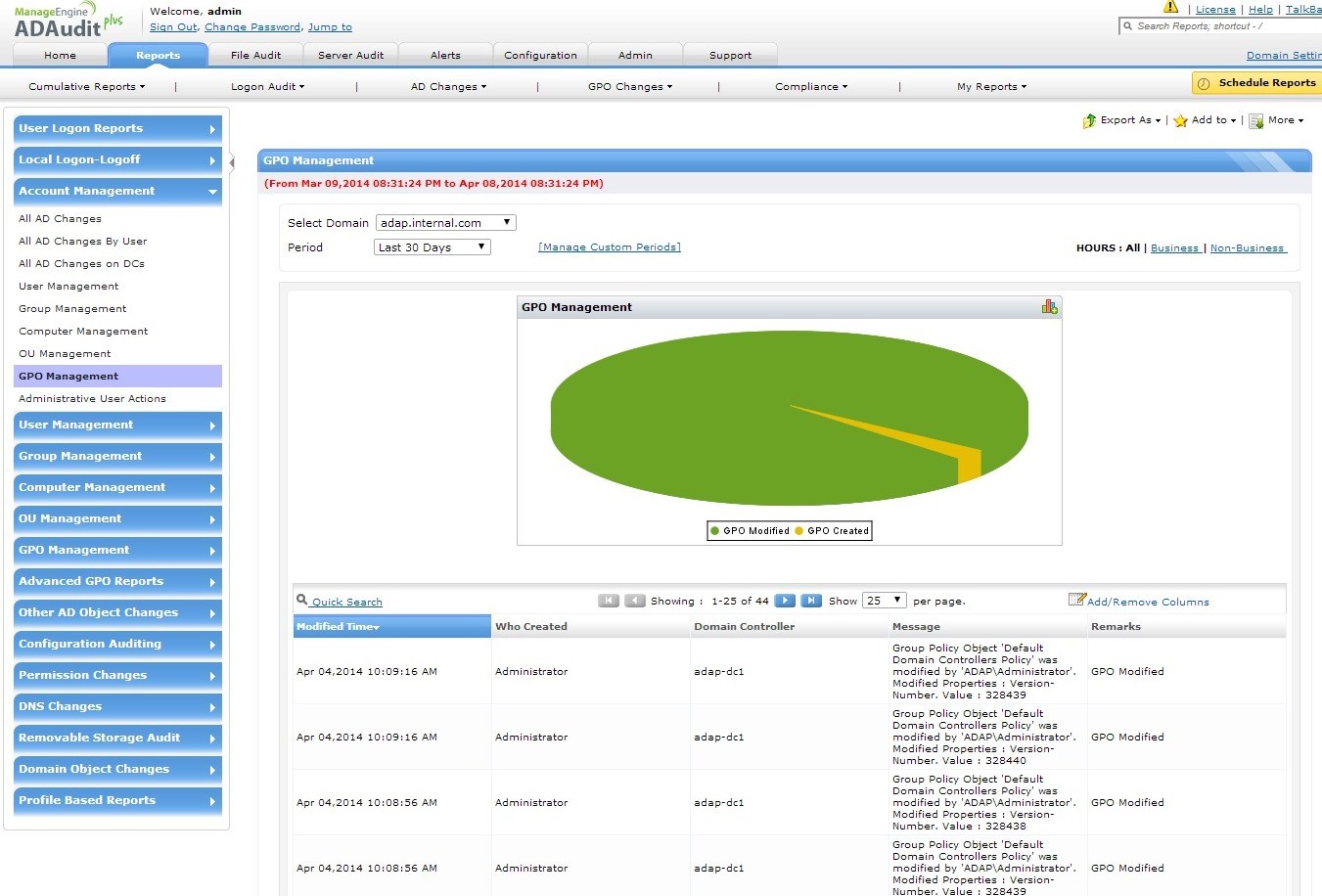1322x896 pixels.
Task: Open the More options icon
Action: [1256, 120]
